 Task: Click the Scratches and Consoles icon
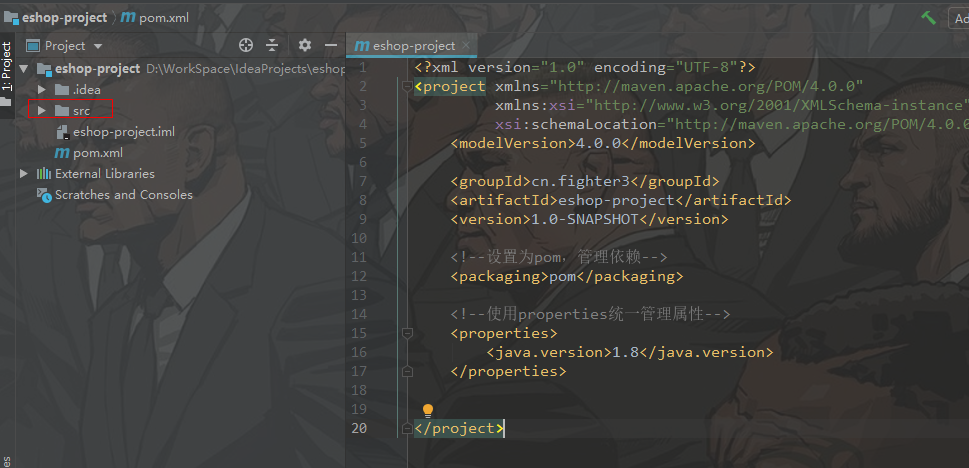coord(44,195)
